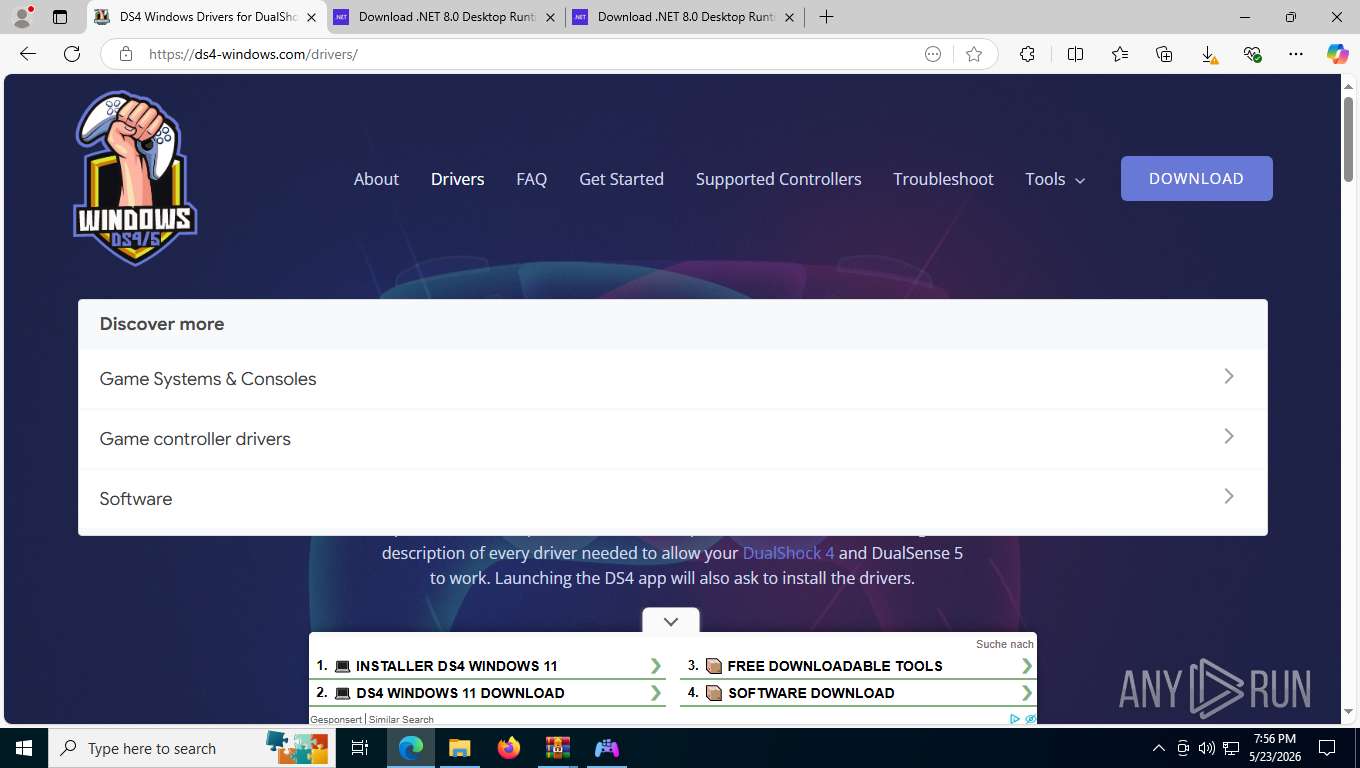
Task: Expand the Tools dropdown menu
Action: coord(1055,179)
